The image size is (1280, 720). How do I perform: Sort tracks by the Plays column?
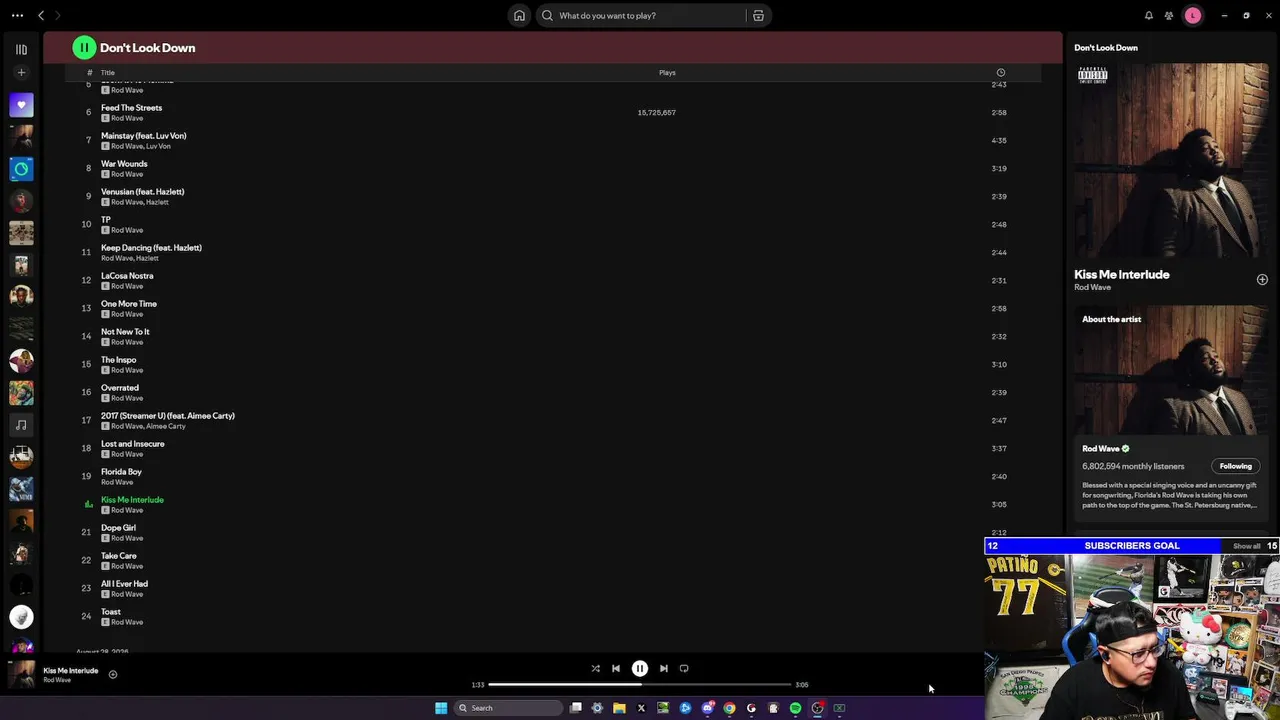click(x=667, y=72)
